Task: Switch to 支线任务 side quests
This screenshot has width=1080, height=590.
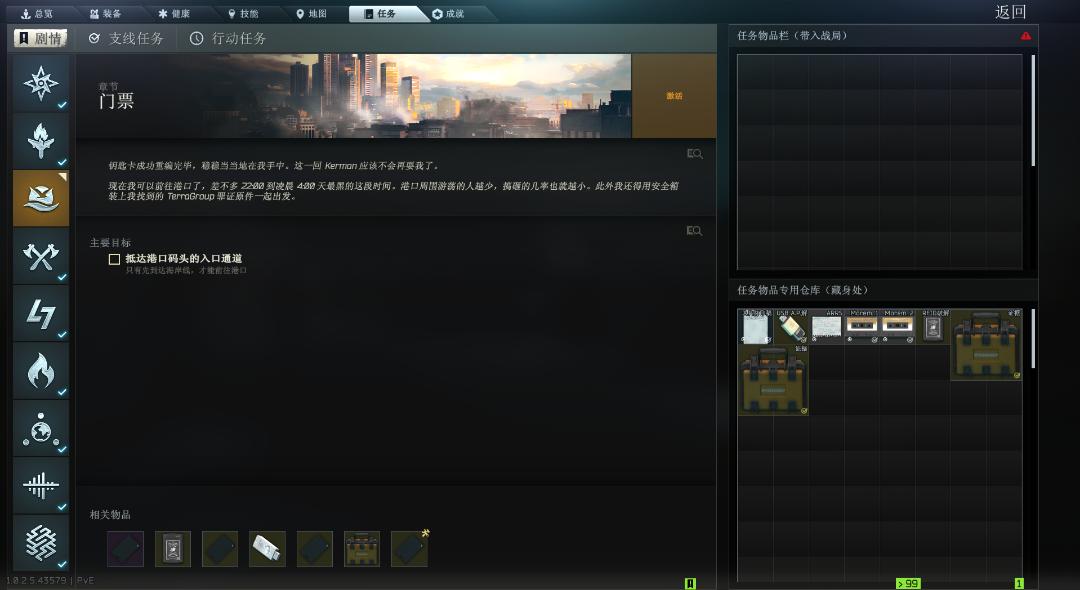Action: point(126,38)
